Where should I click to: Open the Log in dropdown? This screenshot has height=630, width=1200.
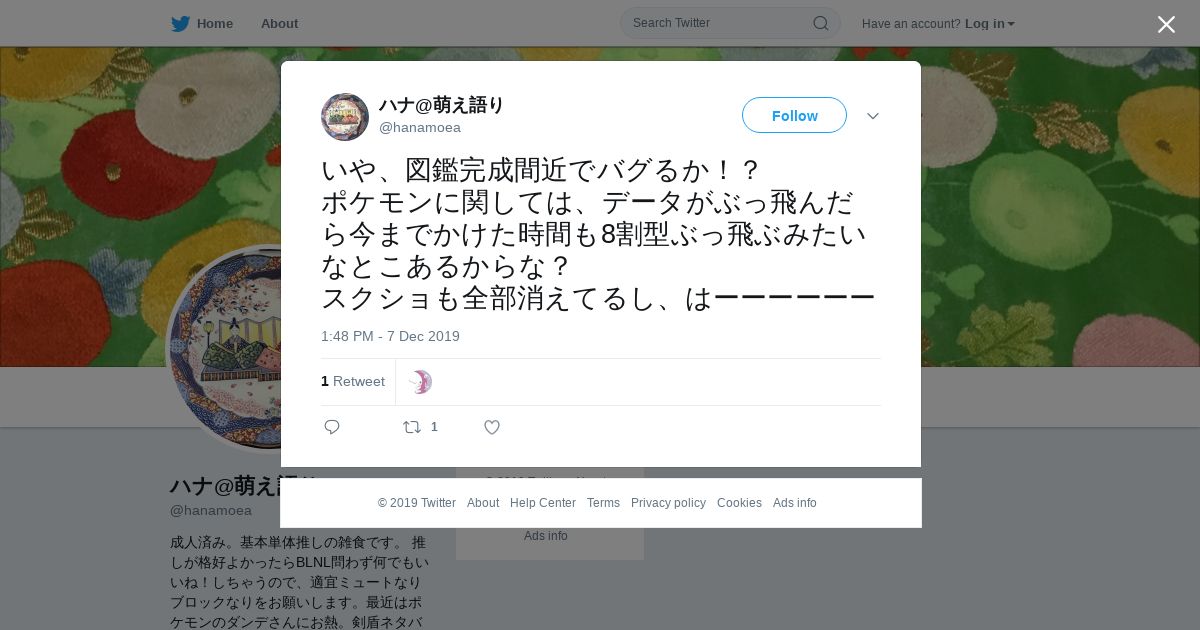pos(989,24)
